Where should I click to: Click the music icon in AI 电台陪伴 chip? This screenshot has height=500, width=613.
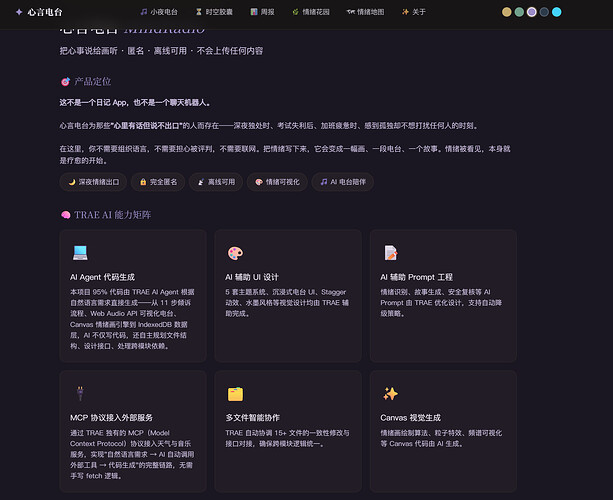click(324, 182)
